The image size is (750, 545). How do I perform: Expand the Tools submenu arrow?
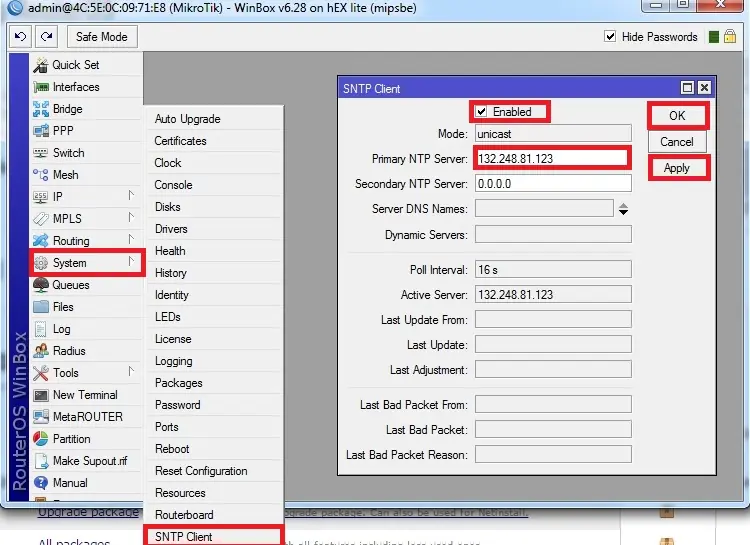point(131,371)
